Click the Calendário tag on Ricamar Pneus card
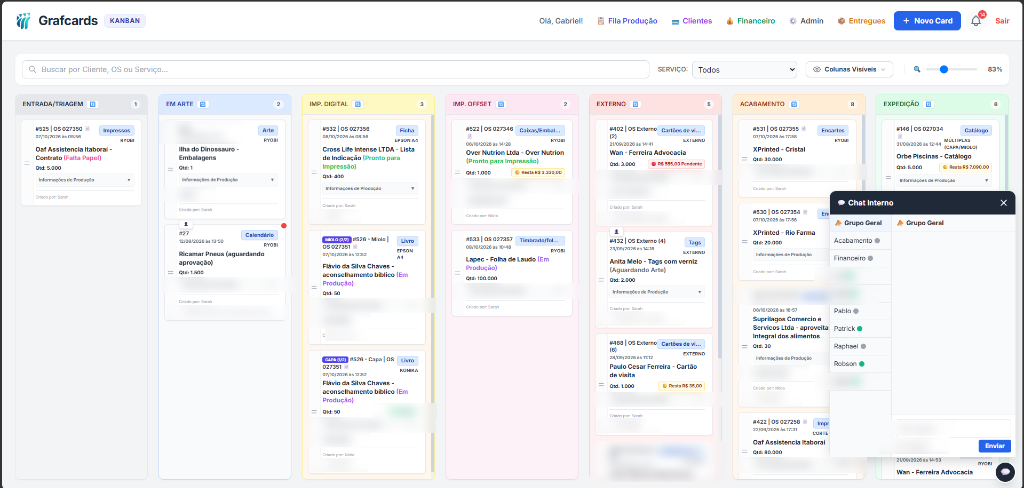 point(259,235)
